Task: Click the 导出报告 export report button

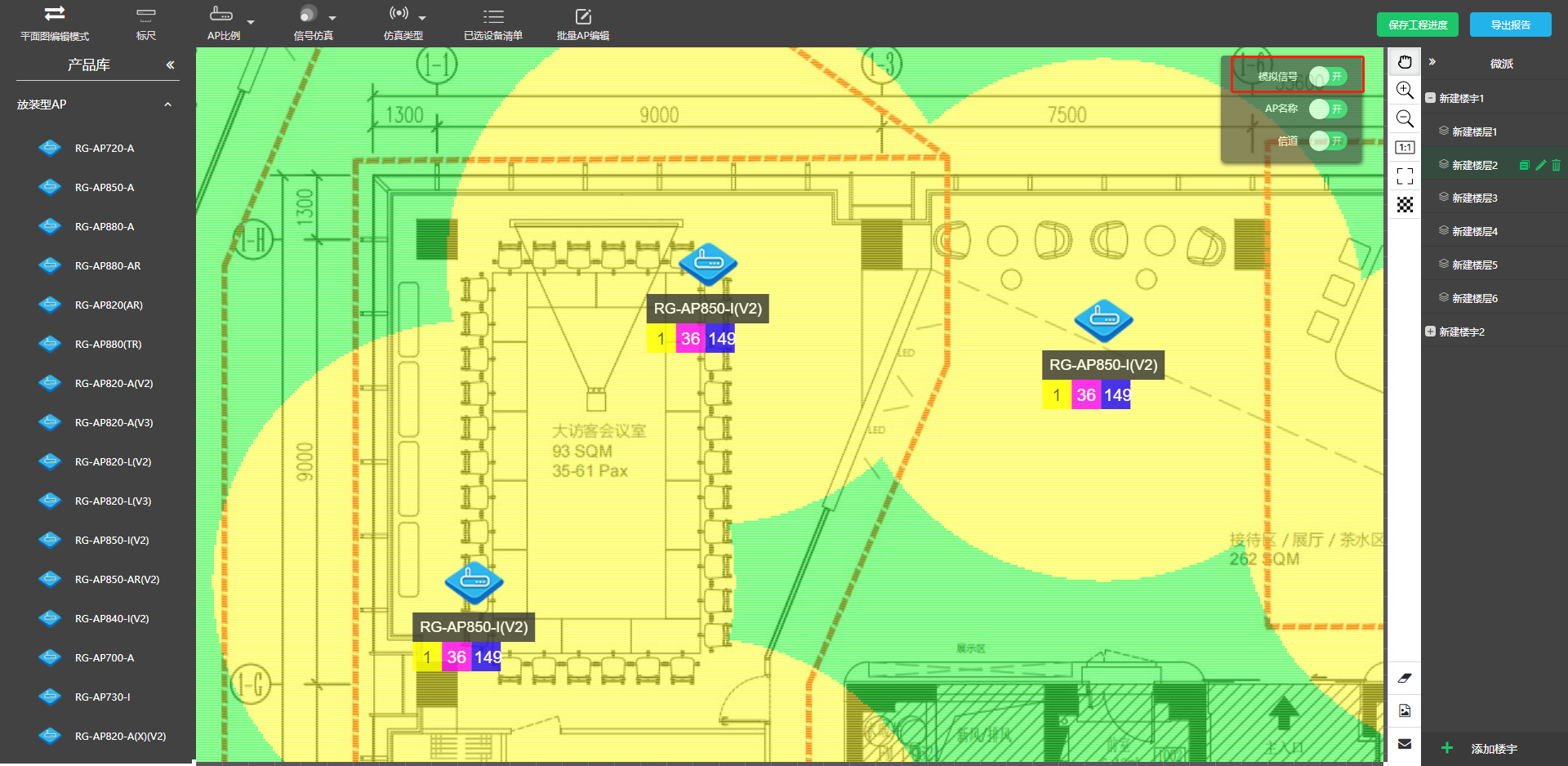Action: (x=1511, y=24)
